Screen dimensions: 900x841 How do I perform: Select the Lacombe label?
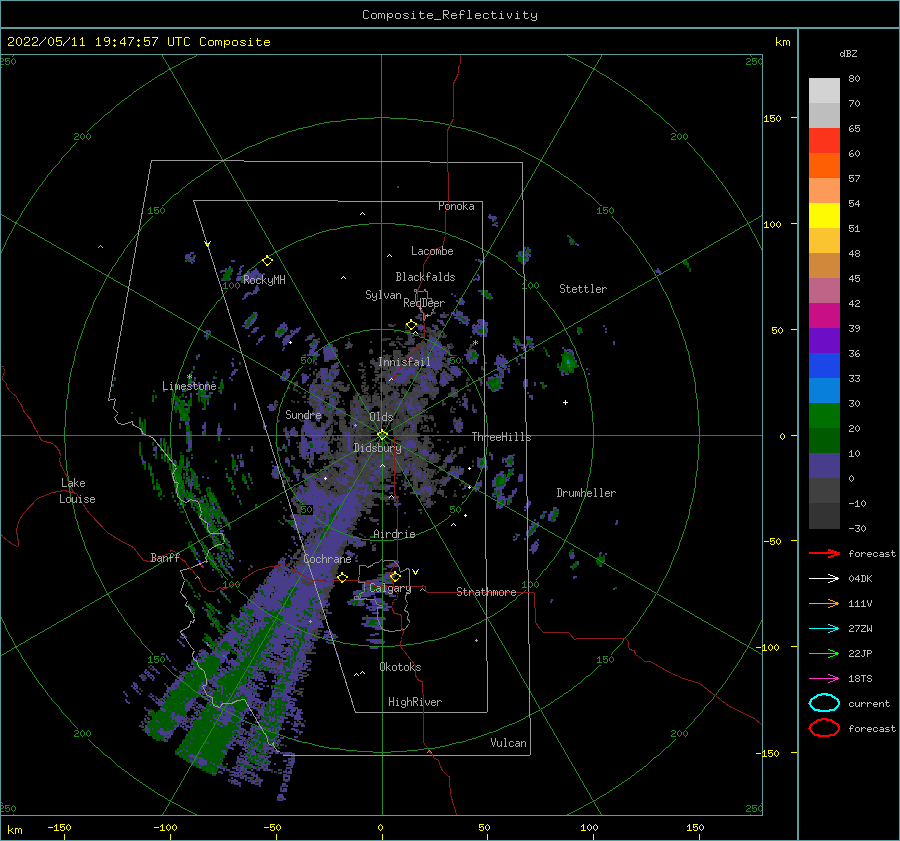[432, 251]
